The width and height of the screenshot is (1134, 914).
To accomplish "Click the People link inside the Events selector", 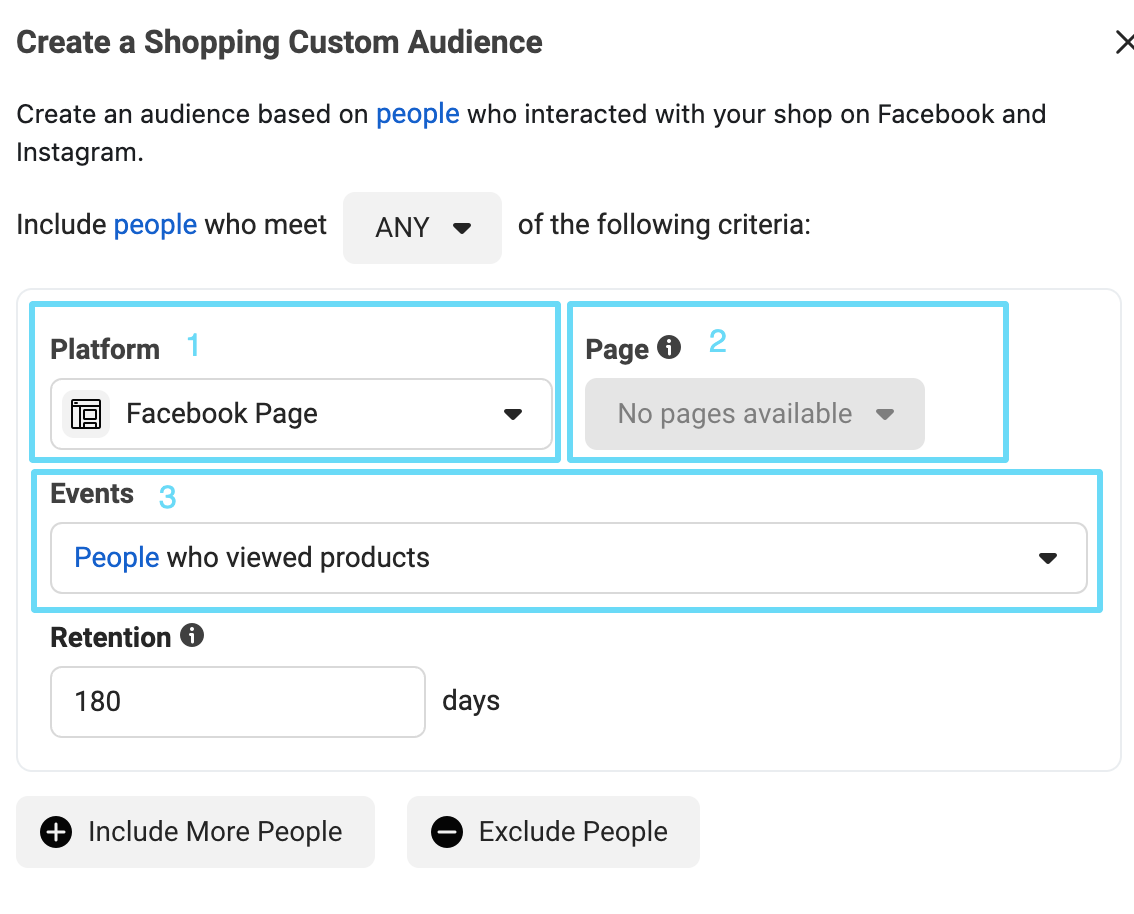I will point(116,558).
